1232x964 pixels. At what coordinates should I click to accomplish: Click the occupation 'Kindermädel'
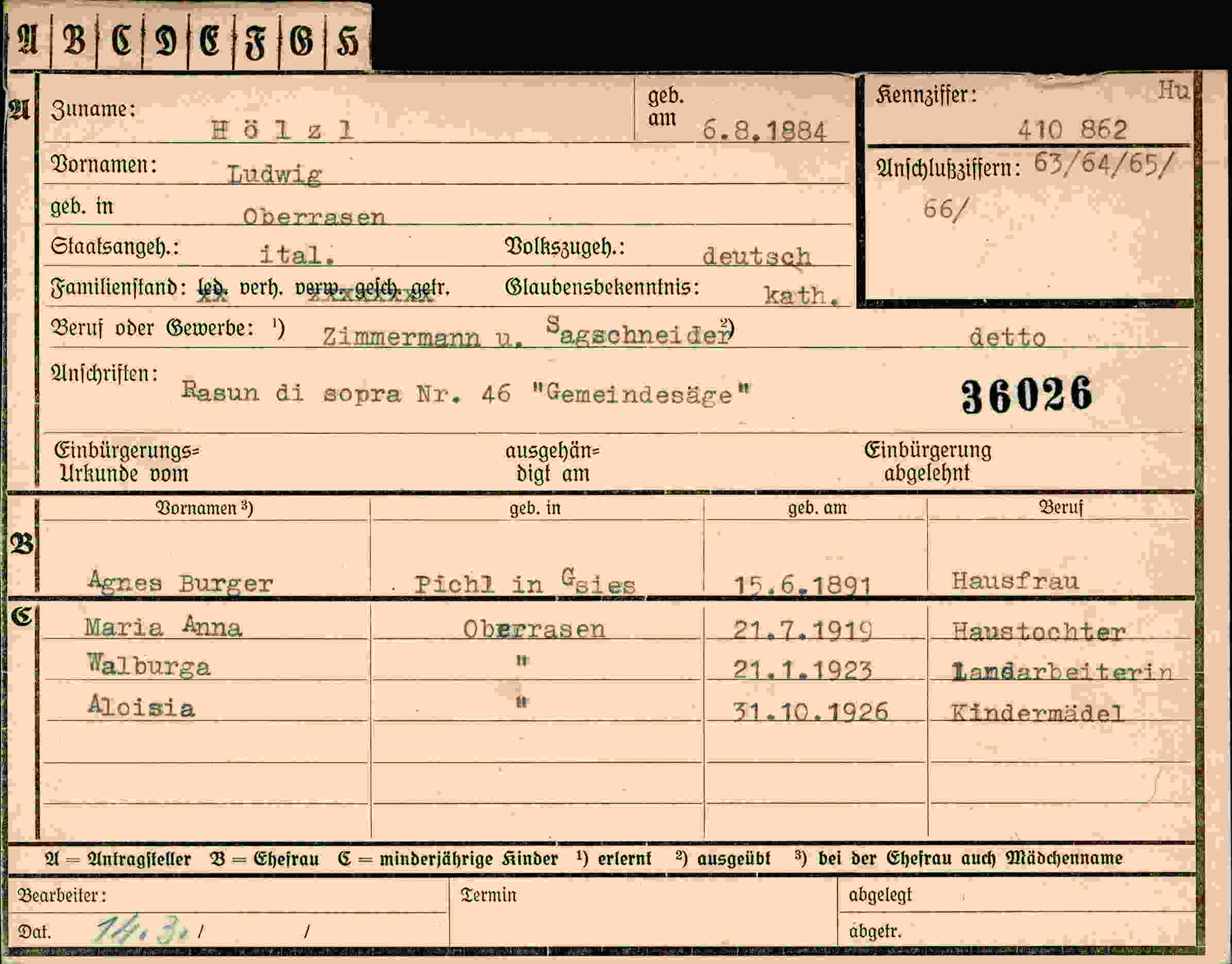click(x=1037, y=713)
